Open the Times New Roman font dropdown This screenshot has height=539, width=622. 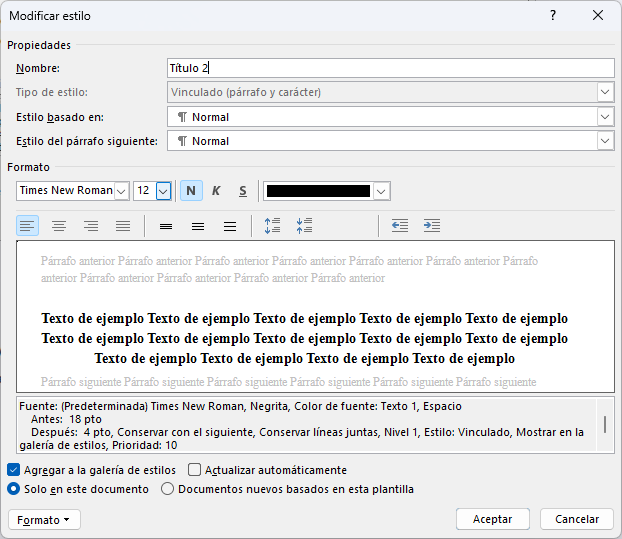[x=122, y=191]
